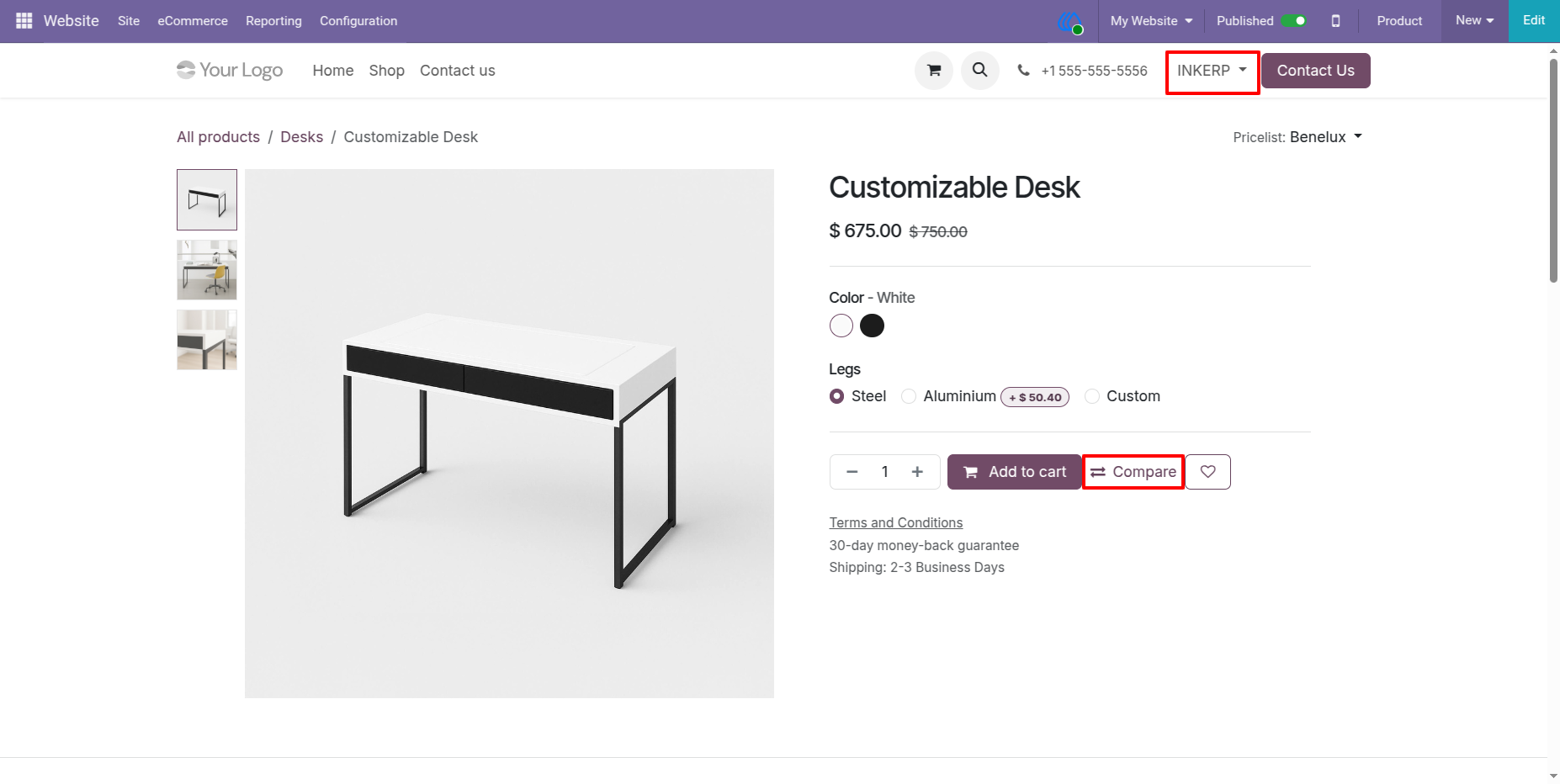Increase quantity with the plus icon

point(917,472)
